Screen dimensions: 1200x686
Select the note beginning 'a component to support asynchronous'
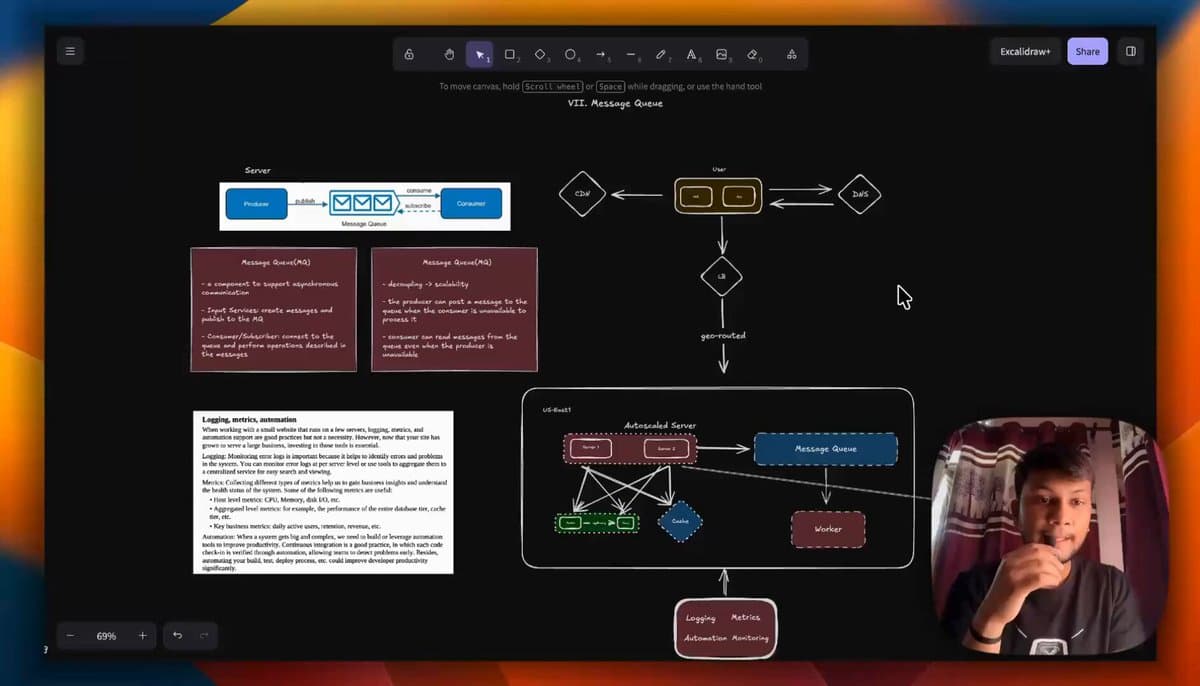pyautogui.click(x=273, y=310)
